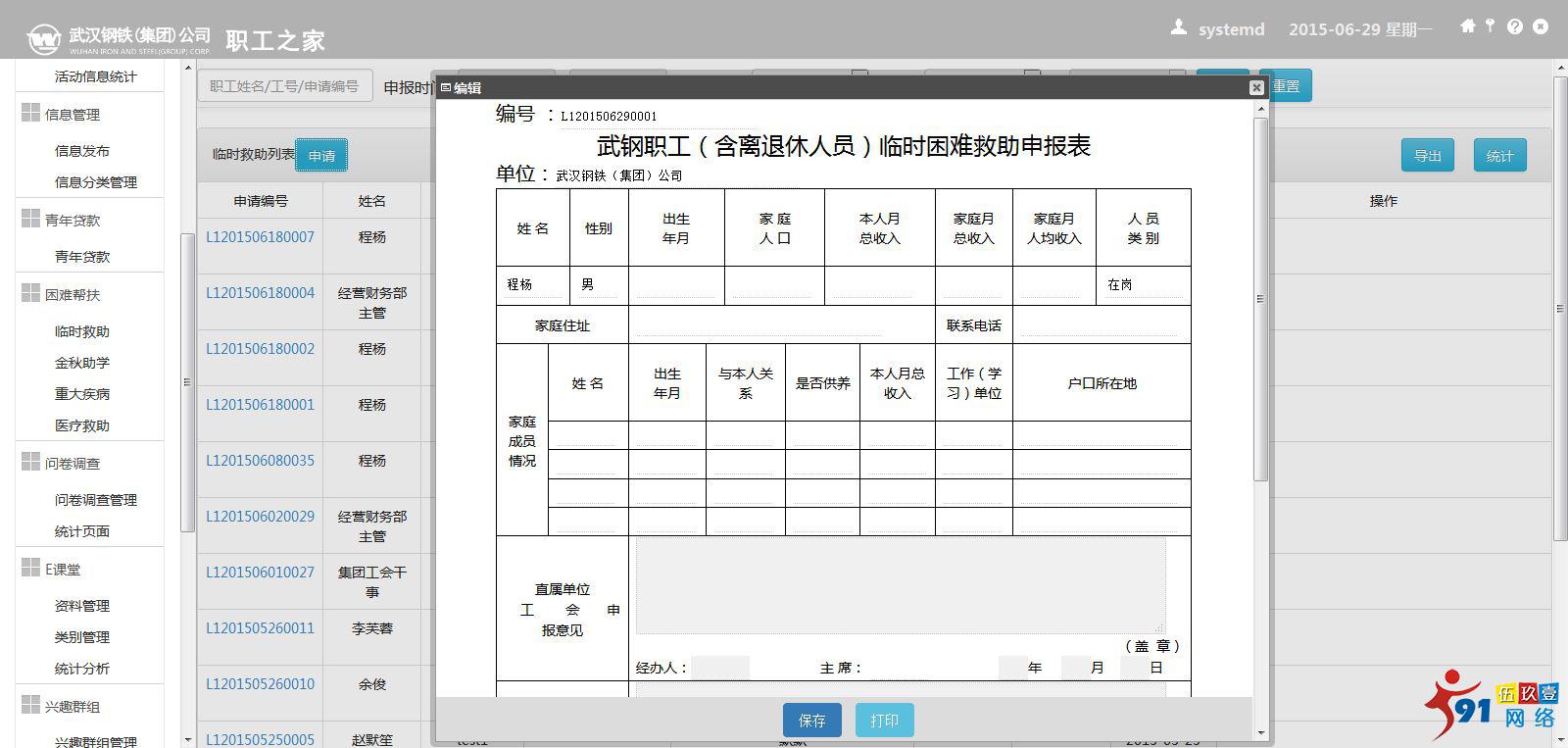Click the 重置 button
This screenshot has width=1568, height=748.
click(x=1287, y=86)
